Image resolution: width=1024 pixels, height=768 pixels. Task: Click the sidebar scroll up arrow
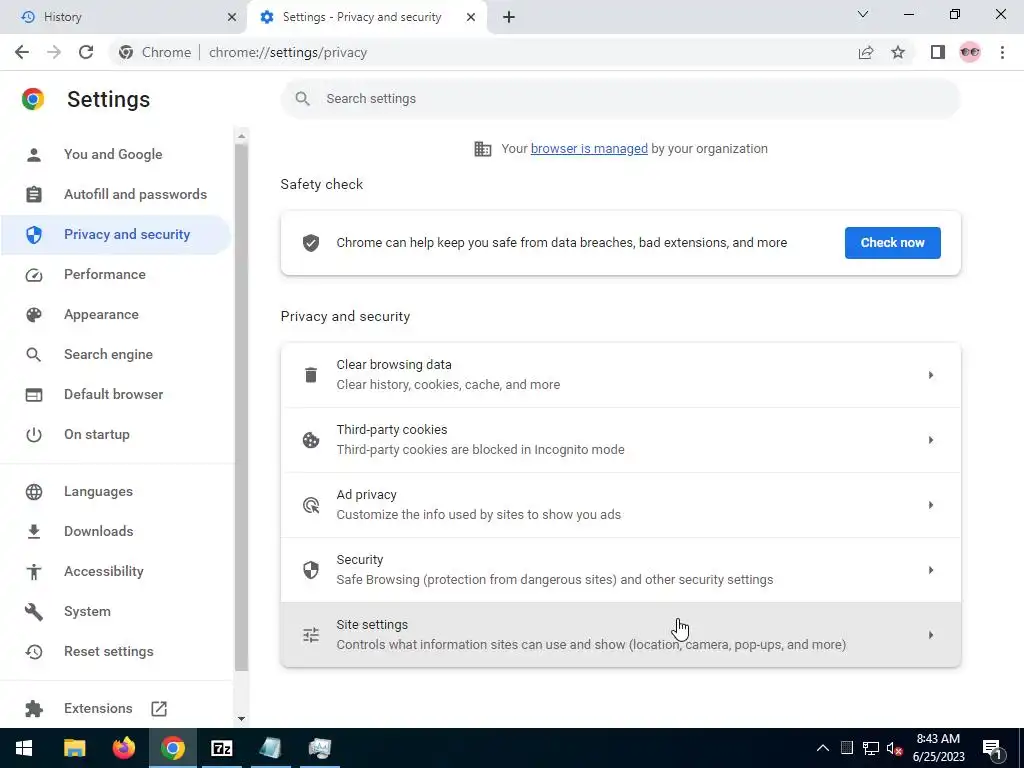(241, 136)
